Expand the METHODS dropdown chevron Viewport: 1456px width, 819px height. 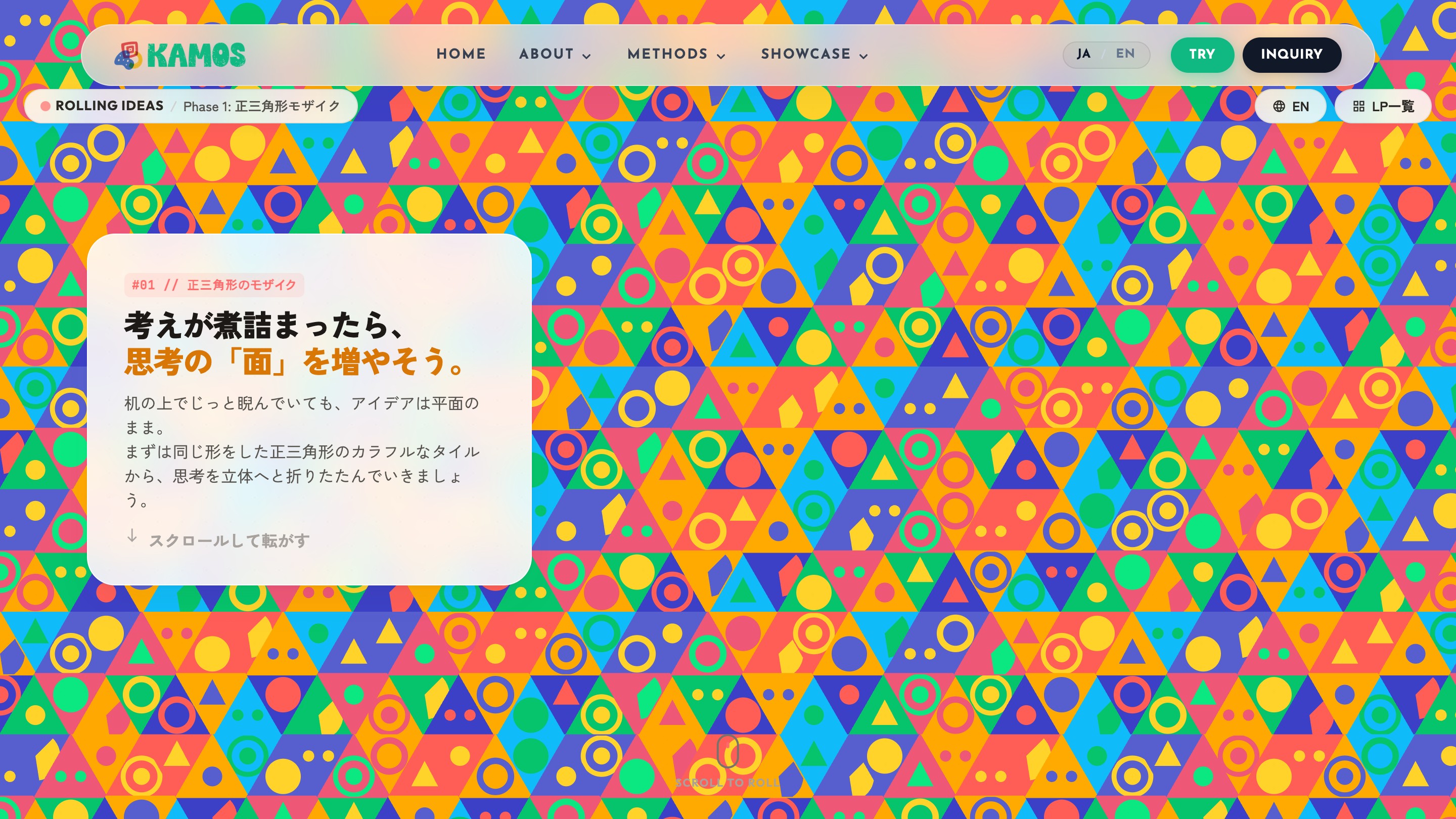coord(720,56)
